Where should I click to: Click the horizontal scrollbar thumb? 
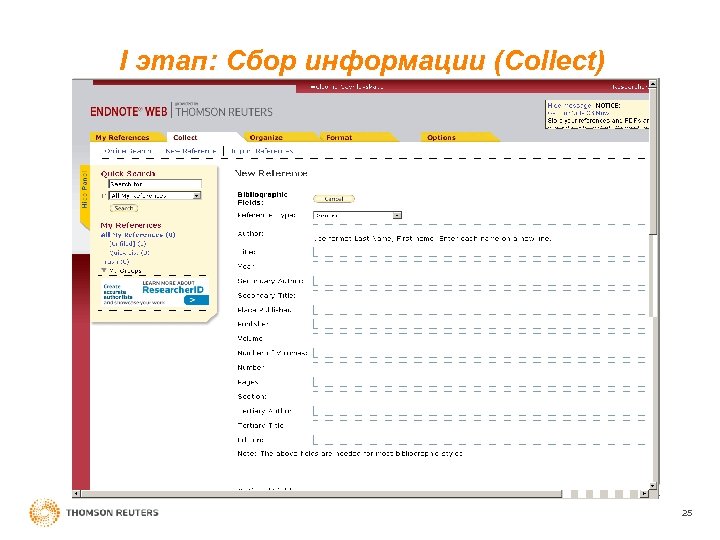point(321,494)
